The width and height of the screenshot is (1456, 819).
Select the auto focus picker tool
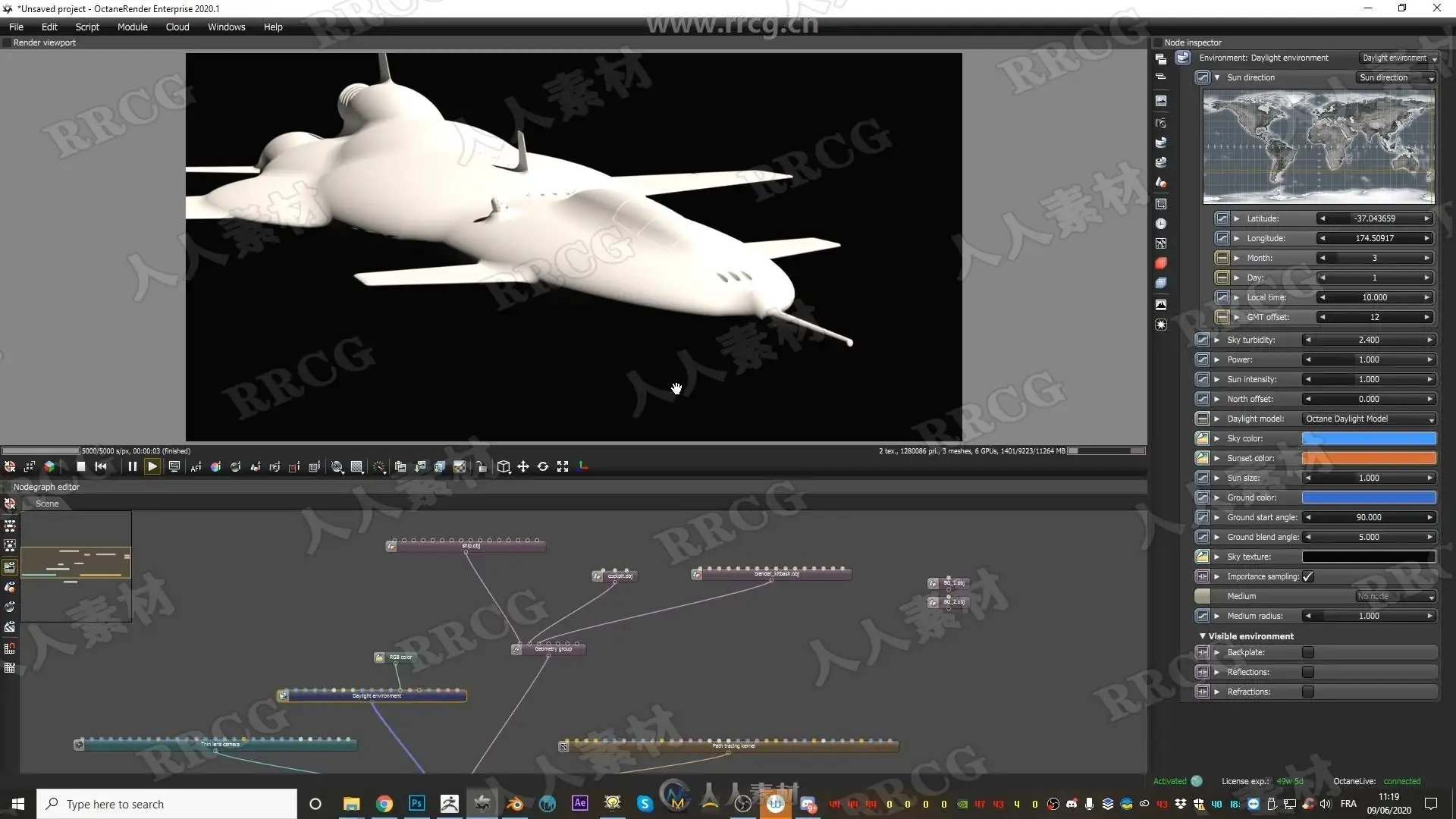pos(196,467)
